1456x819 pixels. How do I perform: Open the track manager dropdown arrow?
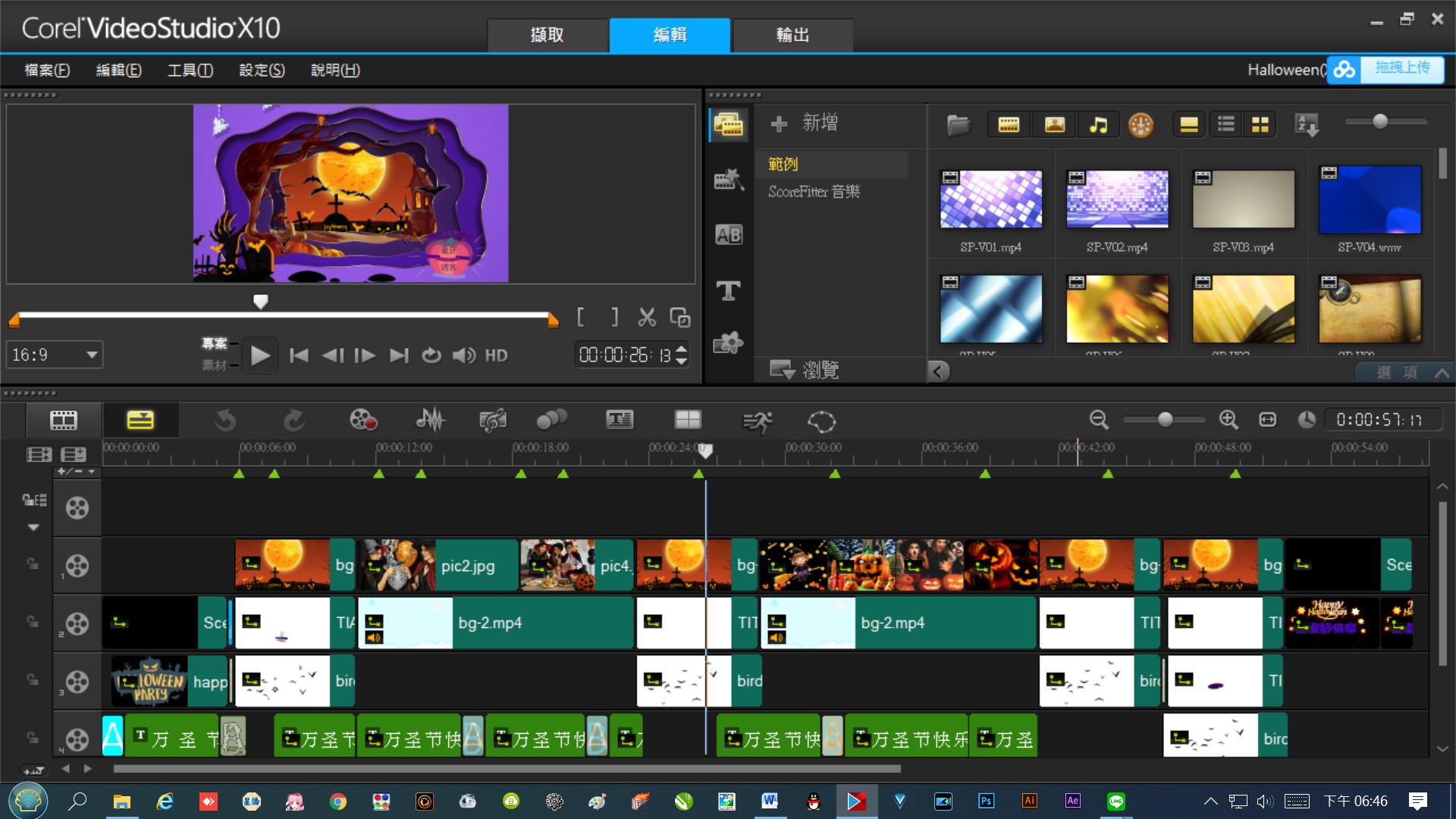(33, 527)
